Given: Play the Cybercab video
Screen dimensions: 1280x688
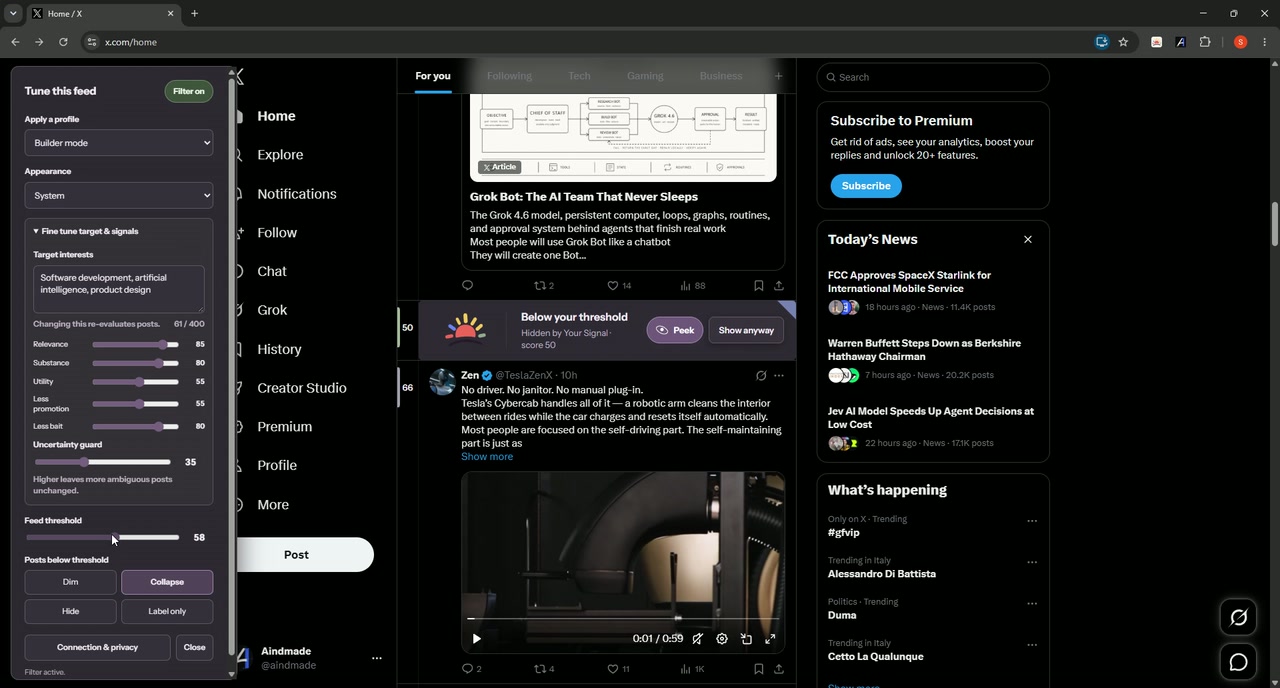Looking at the screenshot, I should 476,639.
